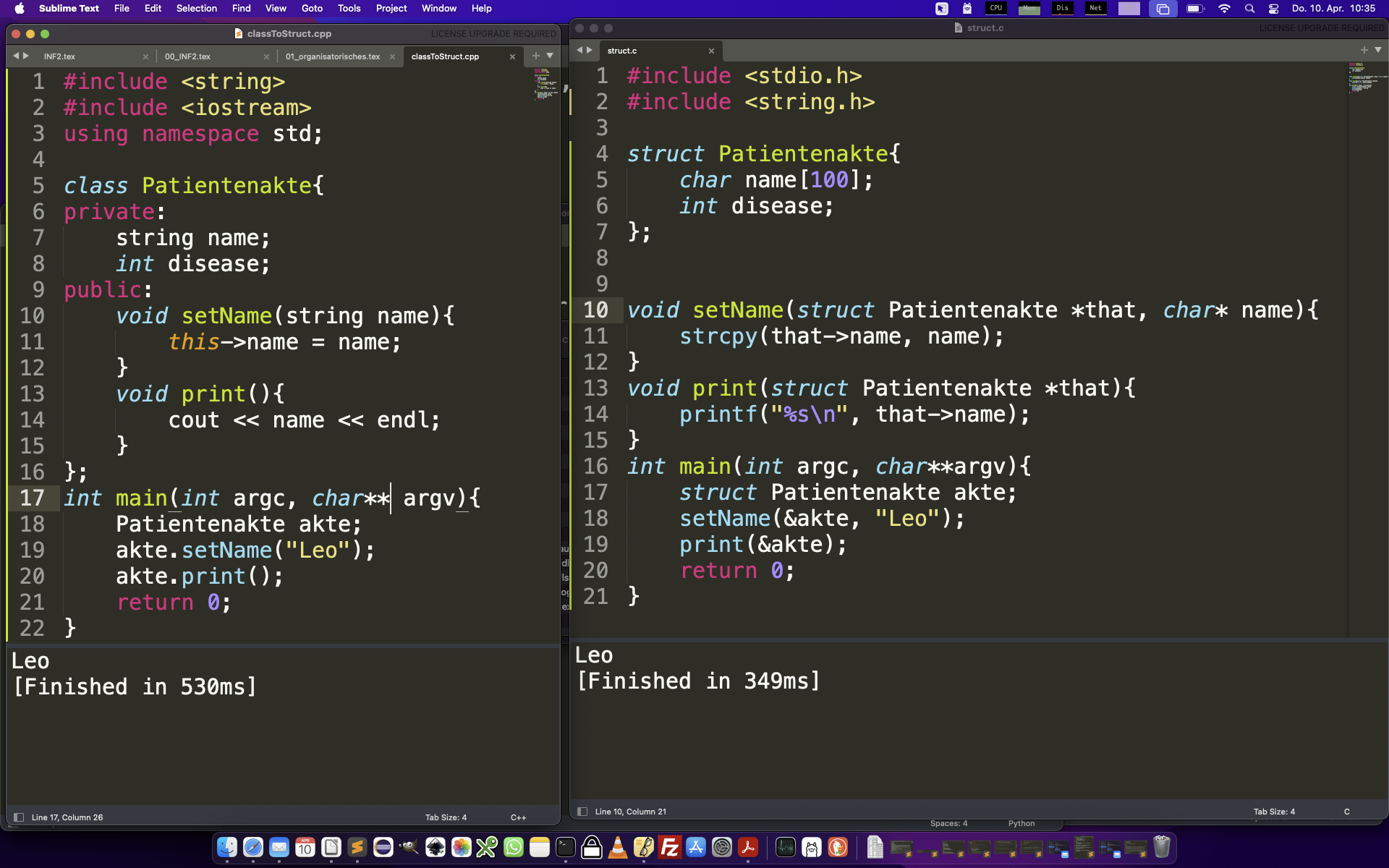
Task: Open tab list dropdown in struct.c window
Action: 1378,50
